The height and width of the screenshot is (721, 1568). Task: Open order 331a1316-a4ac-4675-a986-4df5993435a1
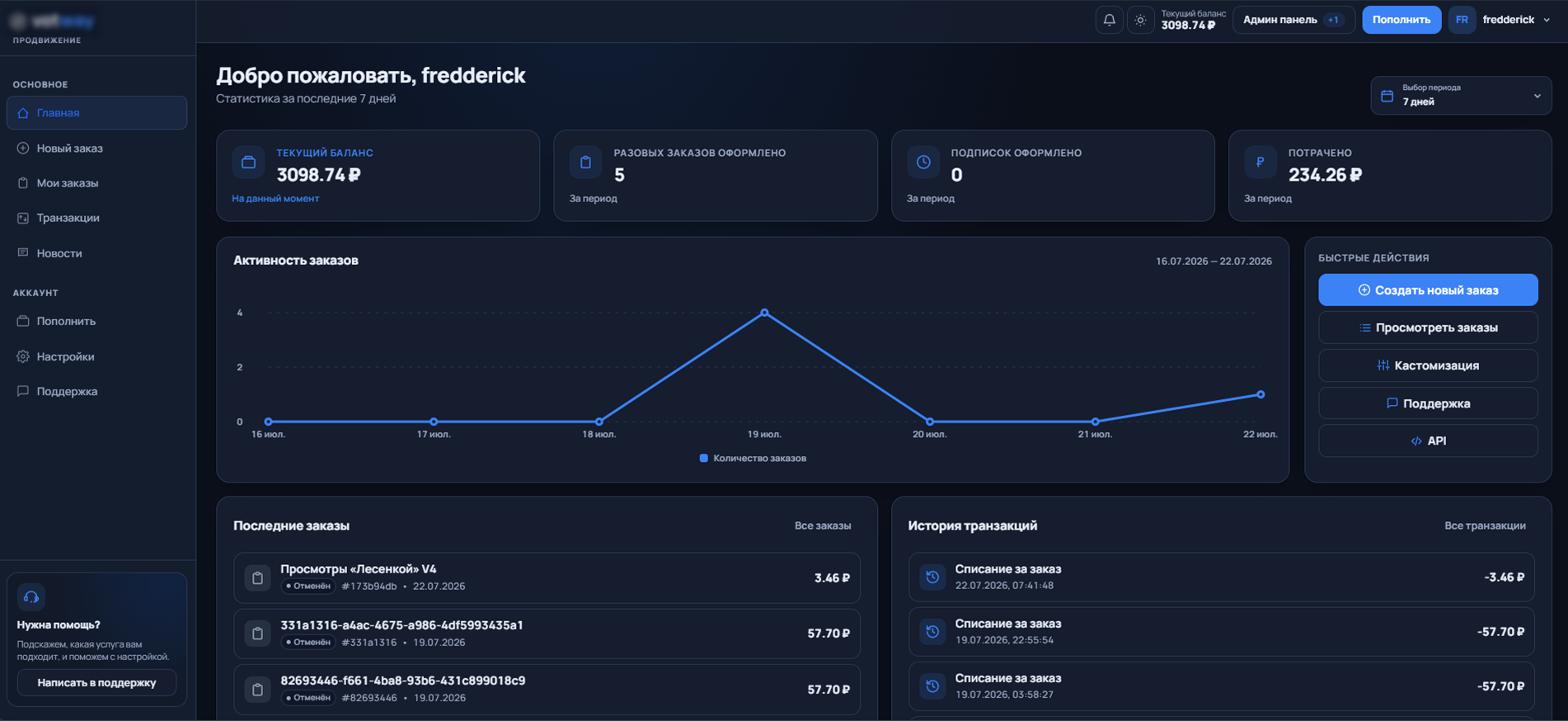pos(547,634)
